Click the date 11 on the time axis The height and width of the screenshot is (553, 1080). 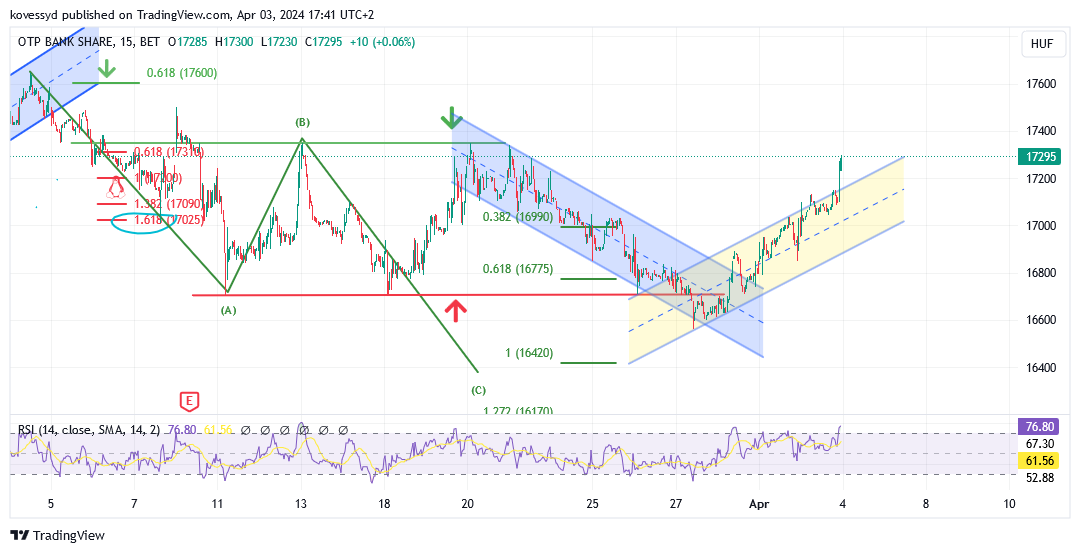pyautogui.click(x=218, y=504)
